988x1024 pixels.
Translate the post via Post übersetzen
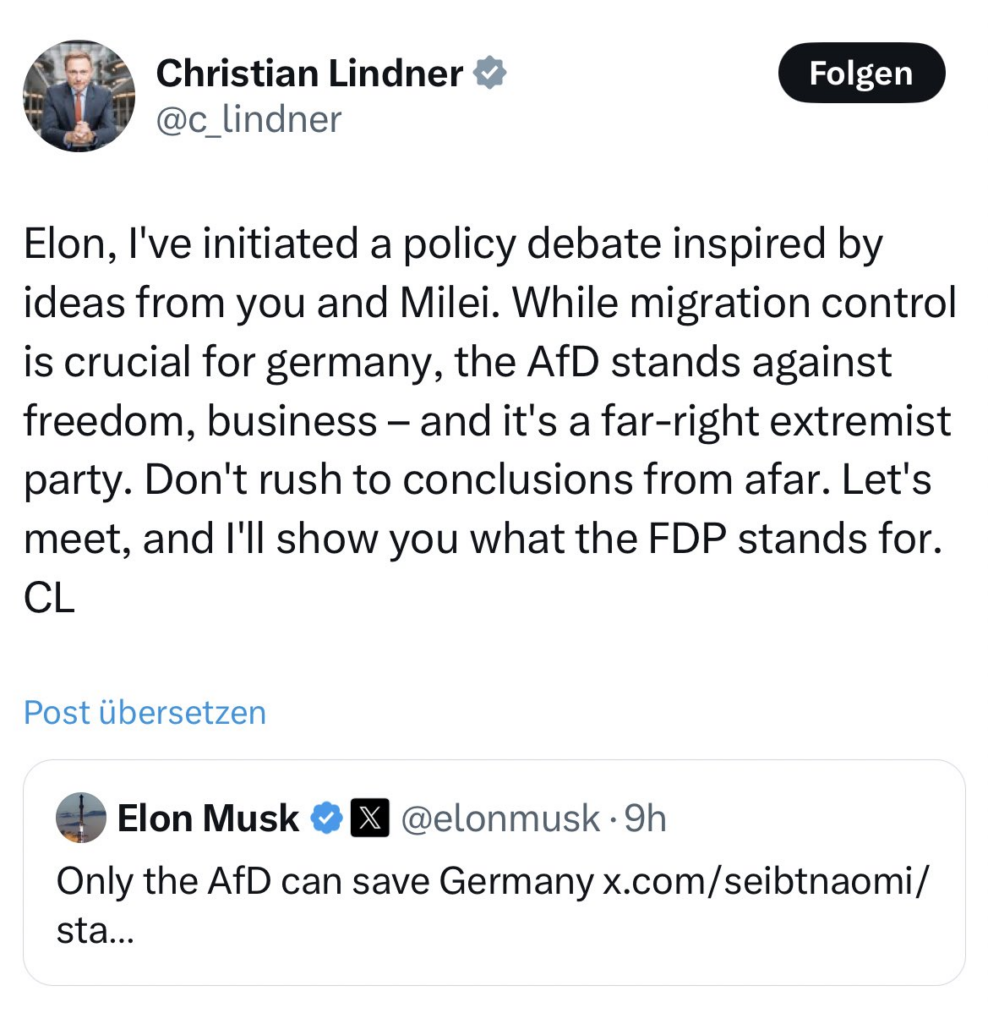[x=145, y=712]
